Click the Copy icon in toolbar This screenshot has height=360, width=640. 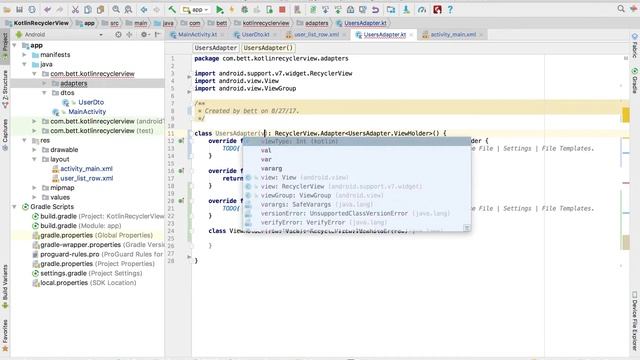88,9
